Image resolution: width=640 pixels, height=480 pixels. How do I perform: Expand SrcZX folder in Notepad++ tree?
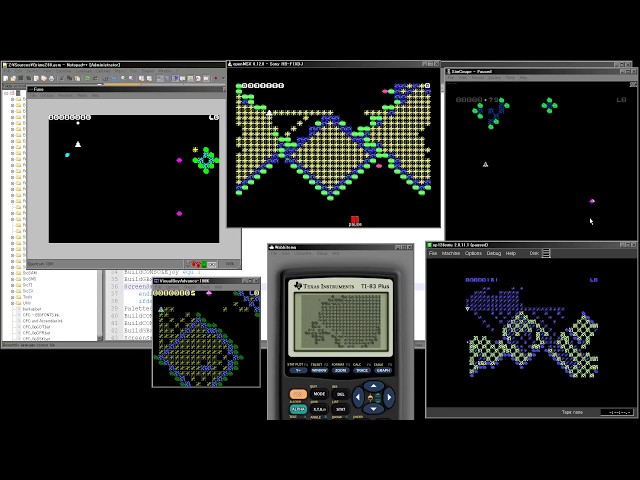pos(12,291)
